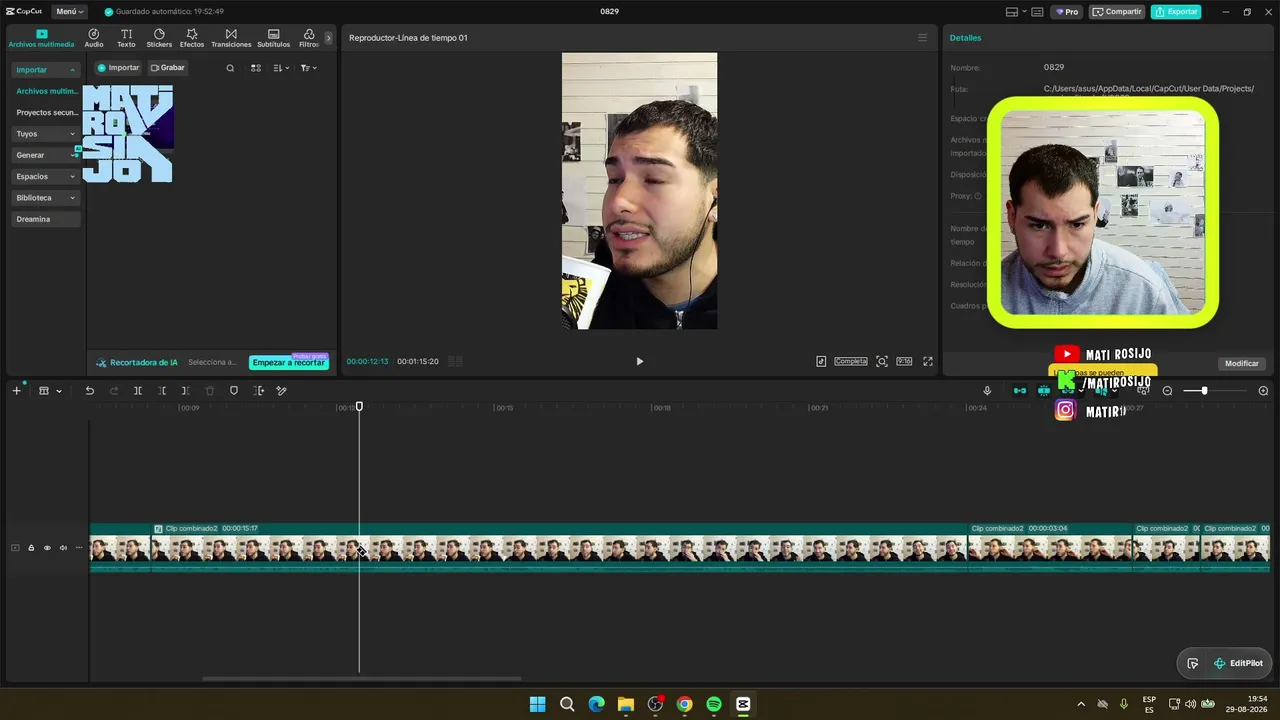Change the 9:16 aspect ratio
Image resolution: width=1280 pixels, height=720 pixels.
point(904,361)
